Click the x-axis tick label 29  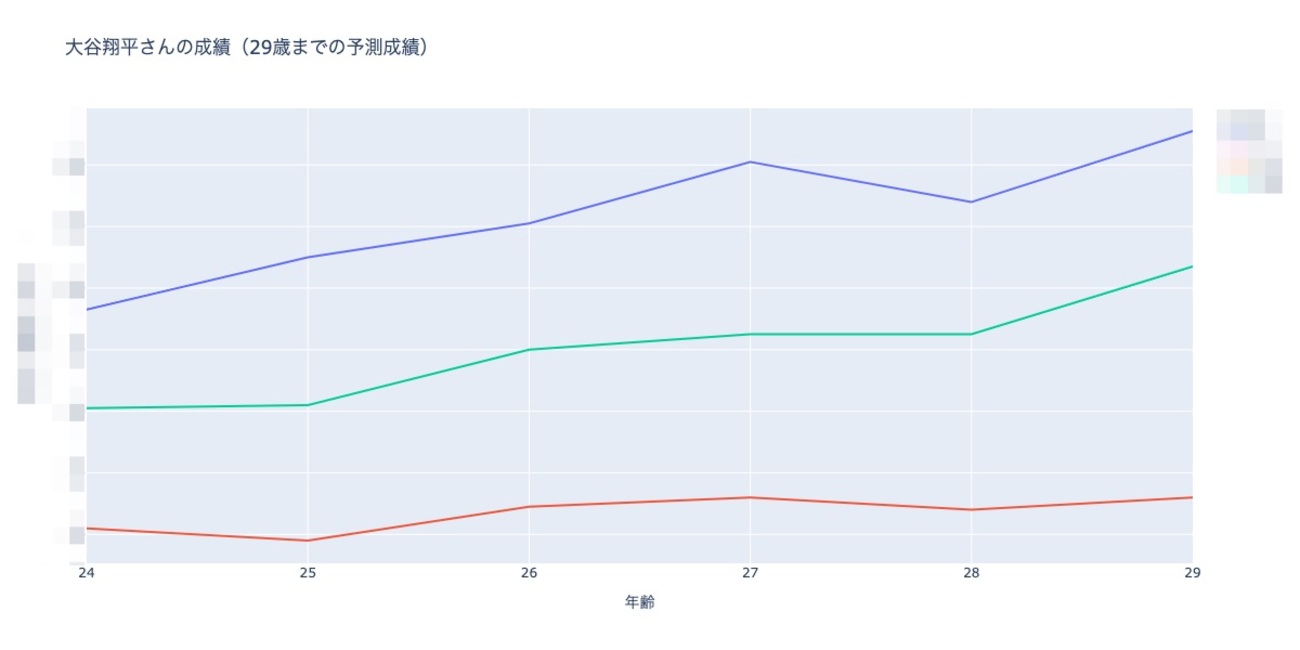coord(1191,574)
